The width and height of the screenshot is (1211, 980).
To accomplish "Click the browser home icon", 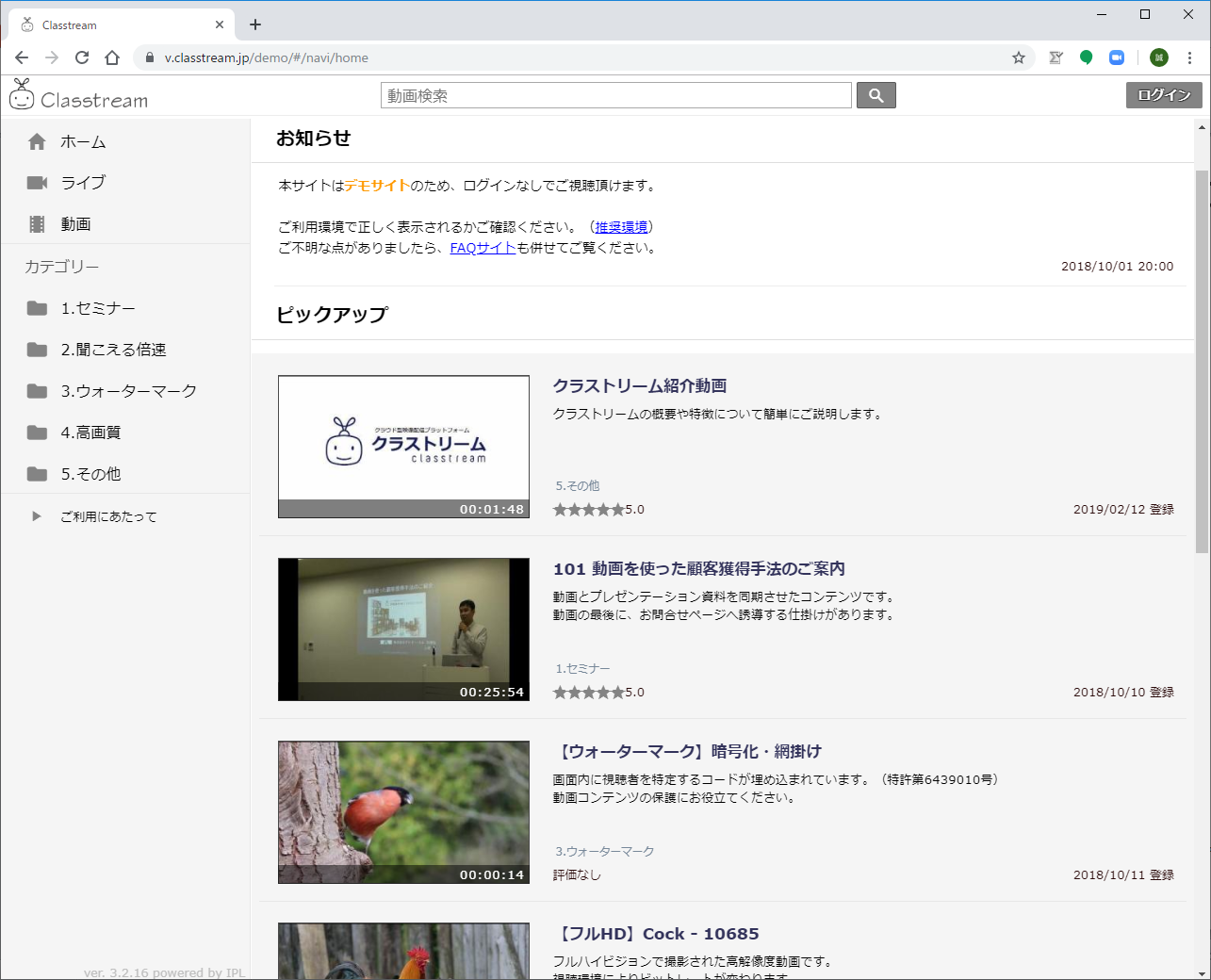I will coord(112,57).
